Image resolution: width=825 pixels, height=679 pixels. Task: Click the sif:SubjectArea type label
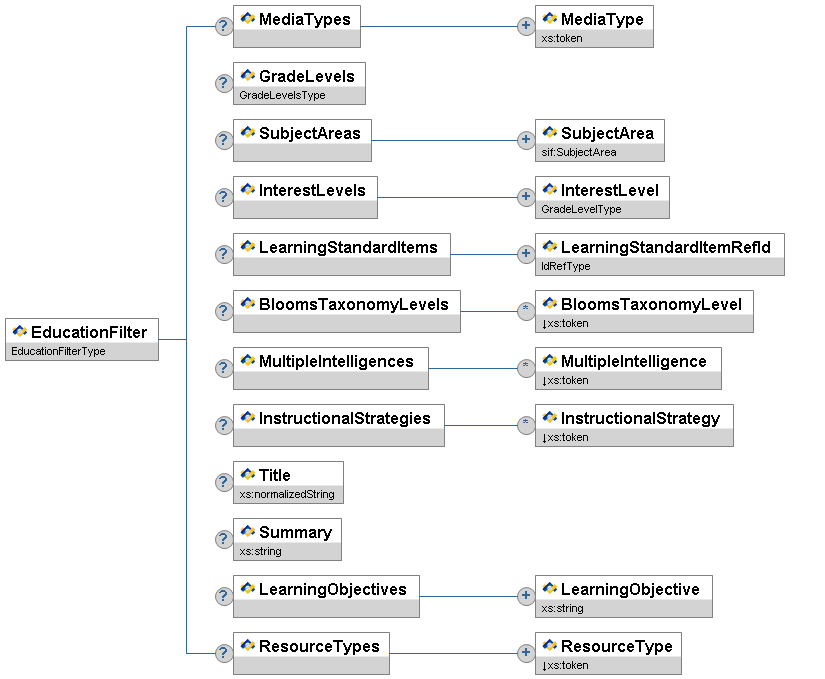click(579, 153)
